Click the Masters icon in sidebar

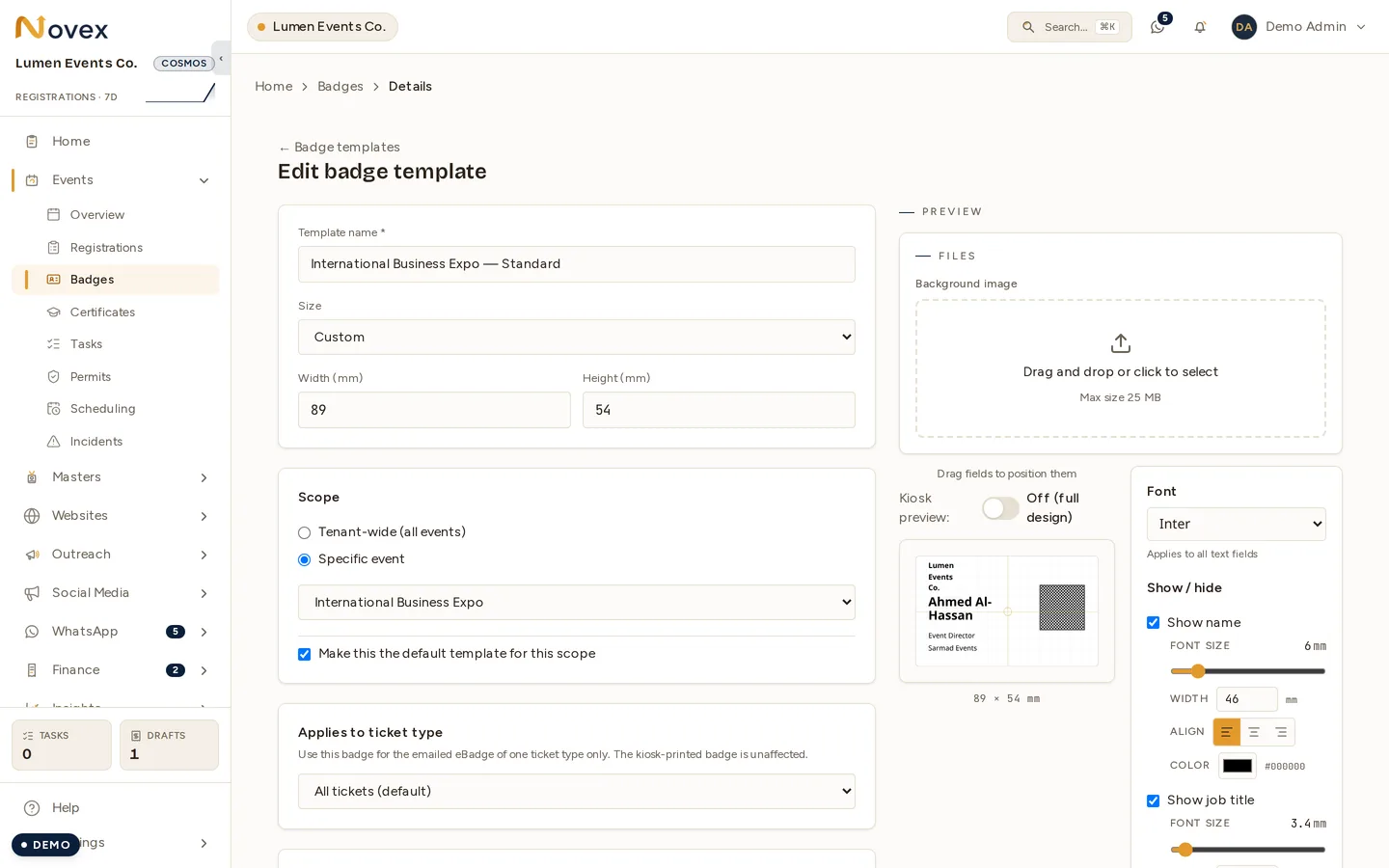[32, 477]
